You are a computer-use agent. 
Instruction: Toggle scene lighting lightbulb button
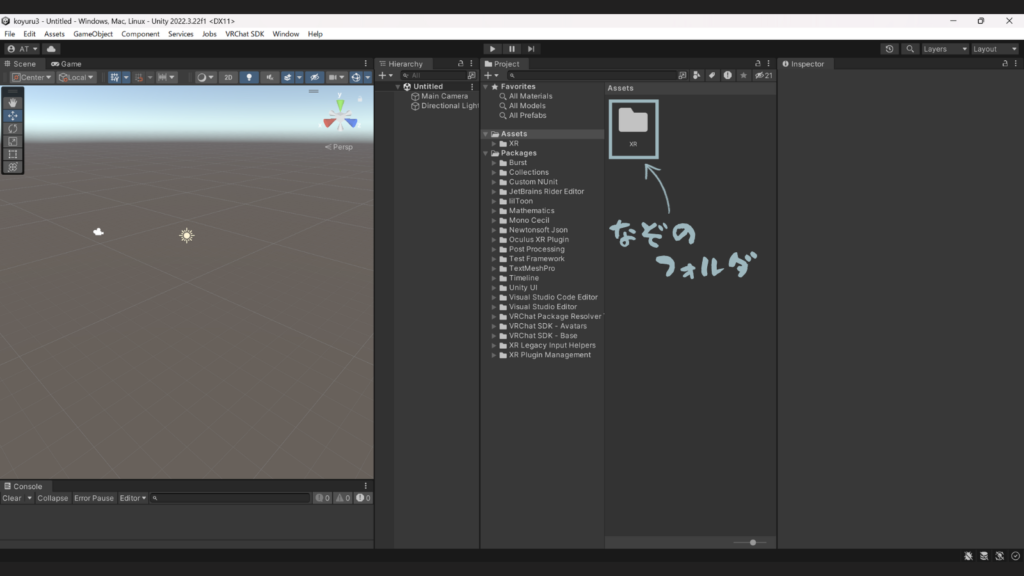coord(250,77)
